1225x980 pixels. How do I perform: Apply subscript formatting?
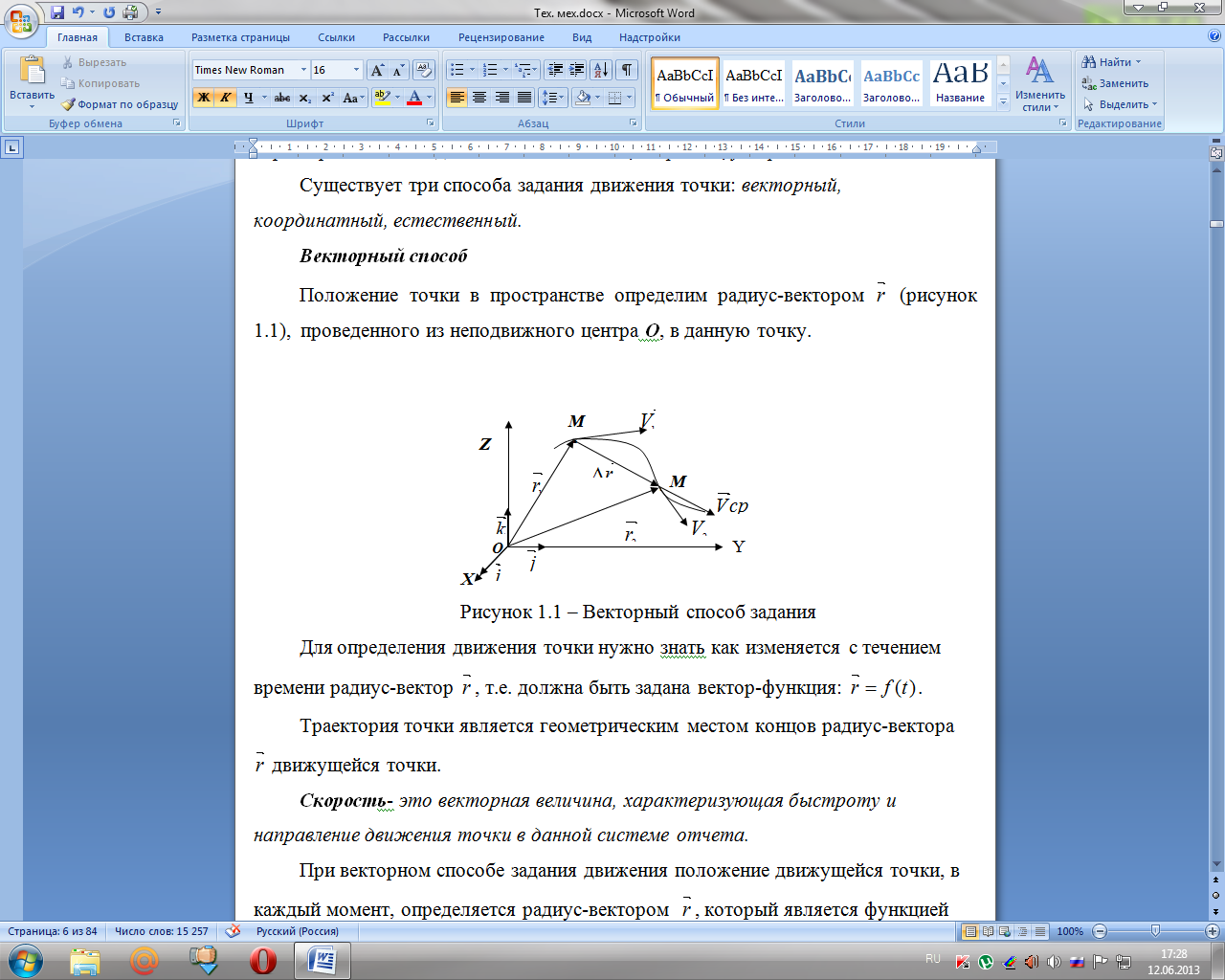click(x=304, y=98)
